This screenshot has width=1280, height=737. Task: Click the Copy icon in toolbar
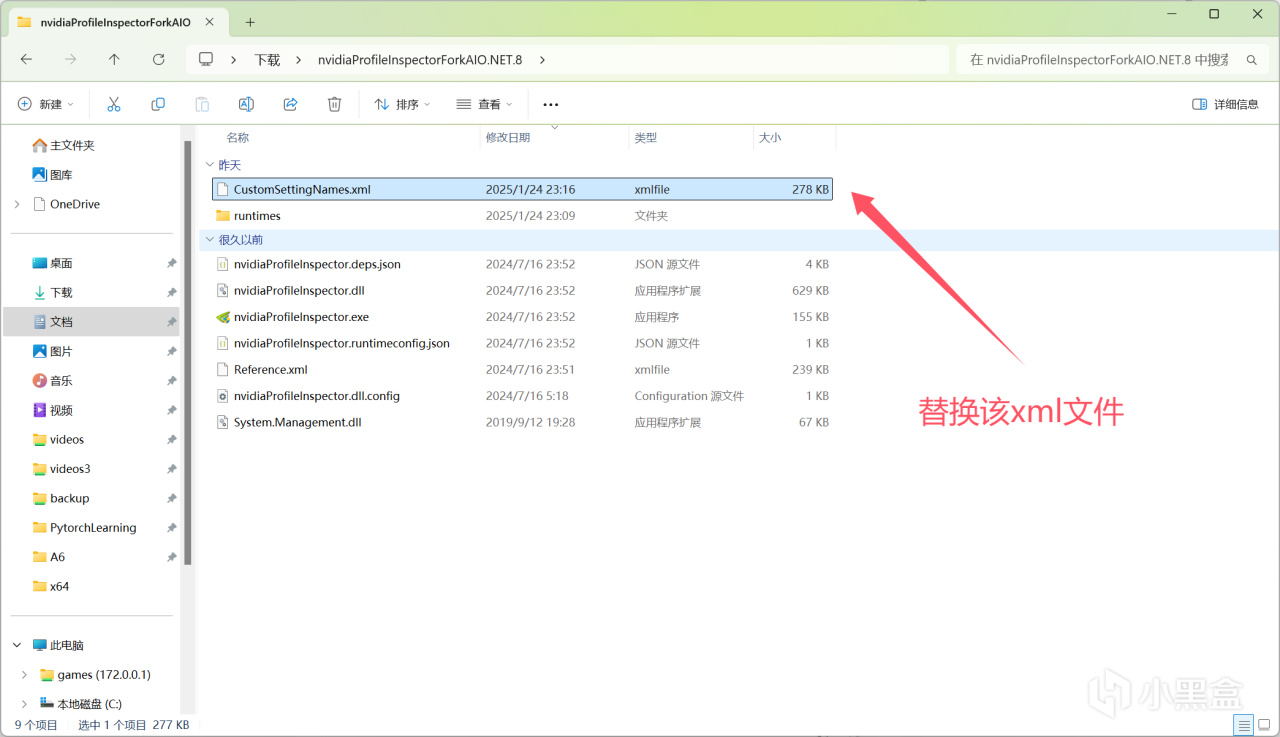point(158,104)
